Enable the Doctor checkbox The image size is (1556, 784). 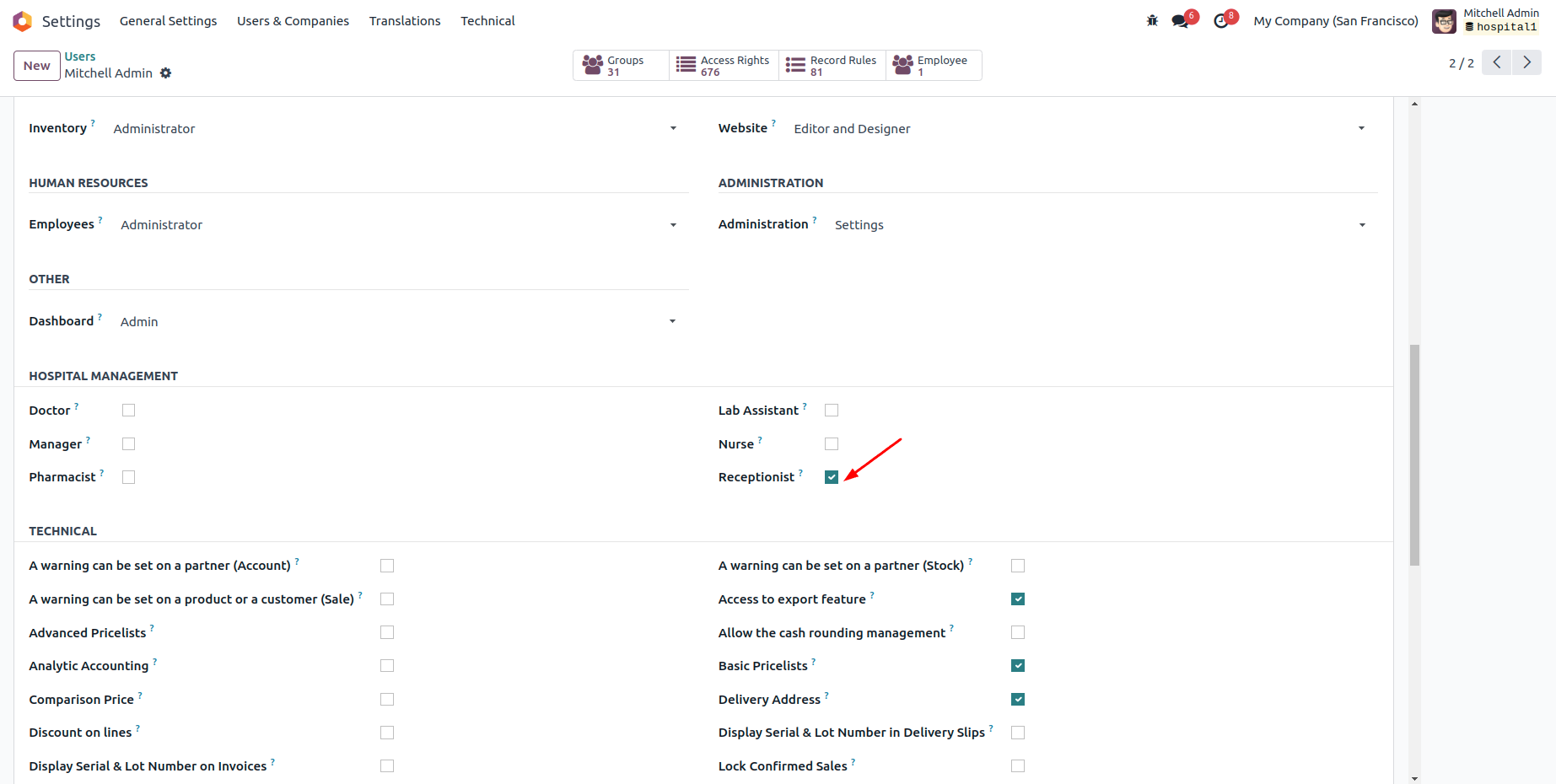pos(128,411)
